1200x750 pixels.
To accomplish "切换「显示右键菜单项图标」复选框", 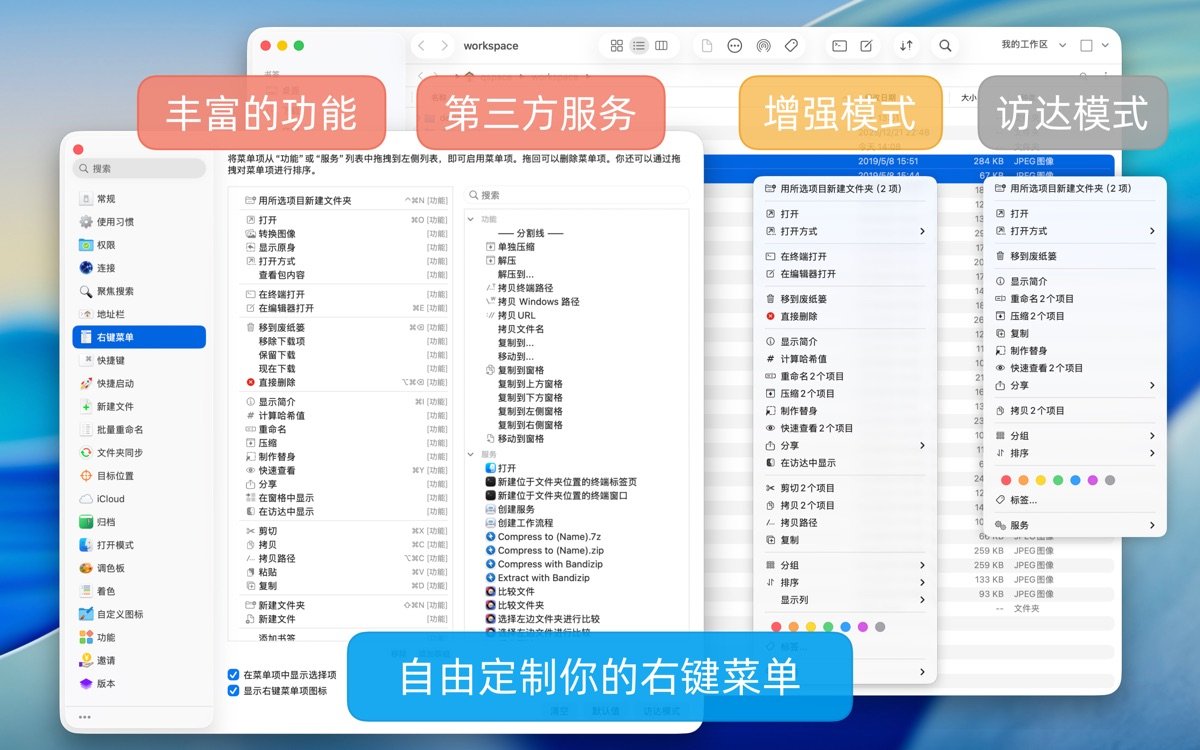I will [x=231, y=690].
